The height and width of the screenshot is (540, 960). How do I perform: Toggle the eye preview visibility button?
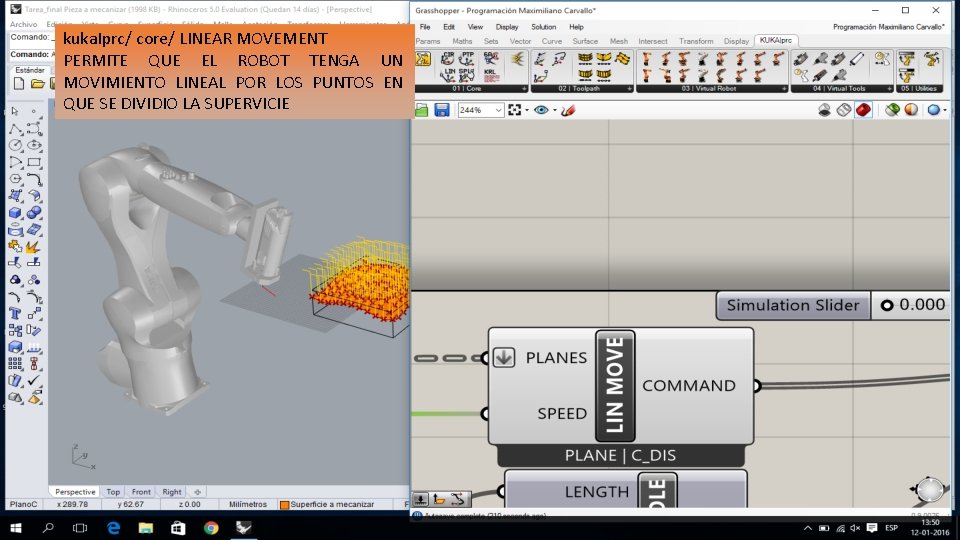click(x=541, y=110)
